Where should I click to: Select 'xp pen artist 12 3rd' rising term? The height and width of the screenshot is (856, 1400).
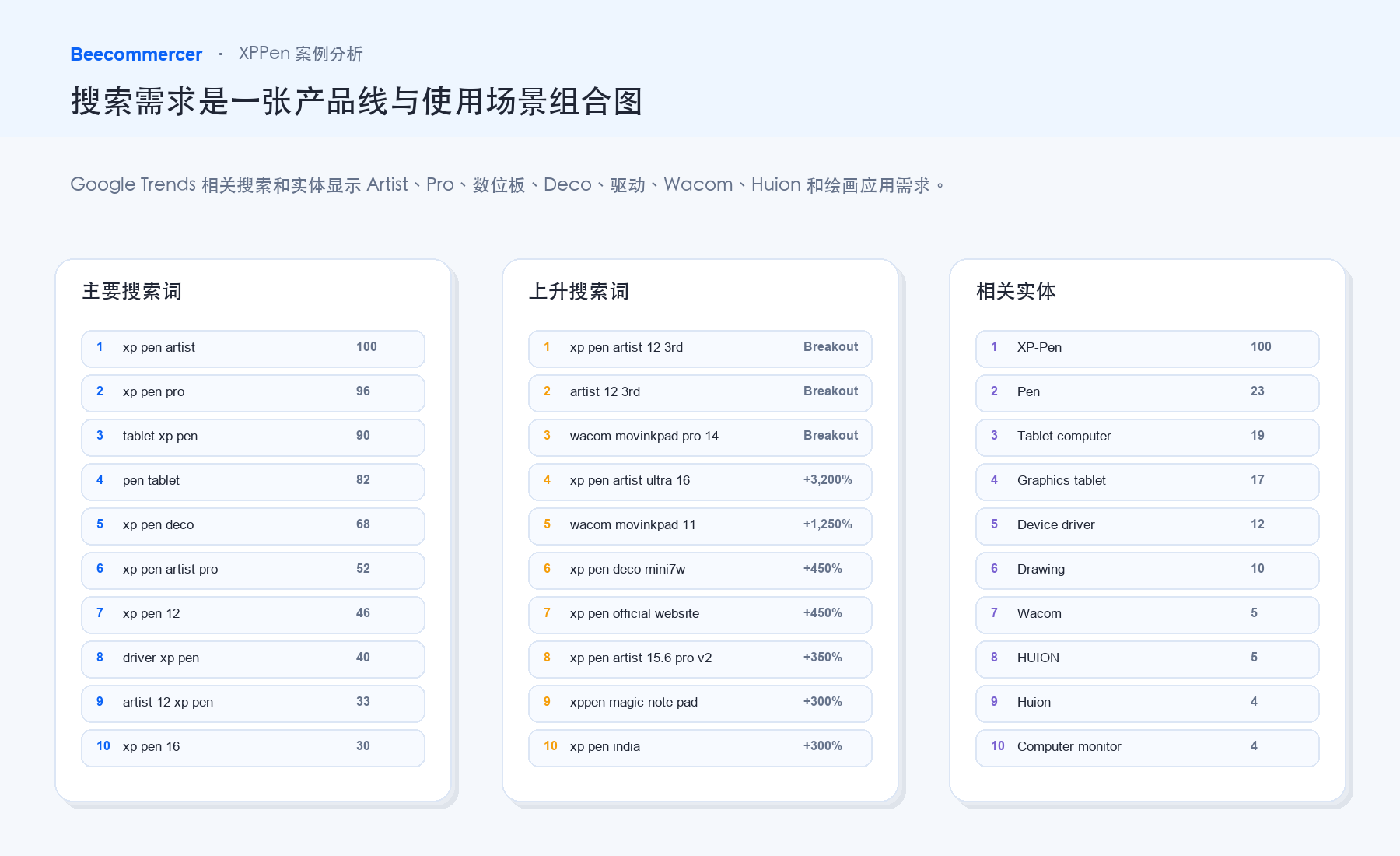[700, 349]
